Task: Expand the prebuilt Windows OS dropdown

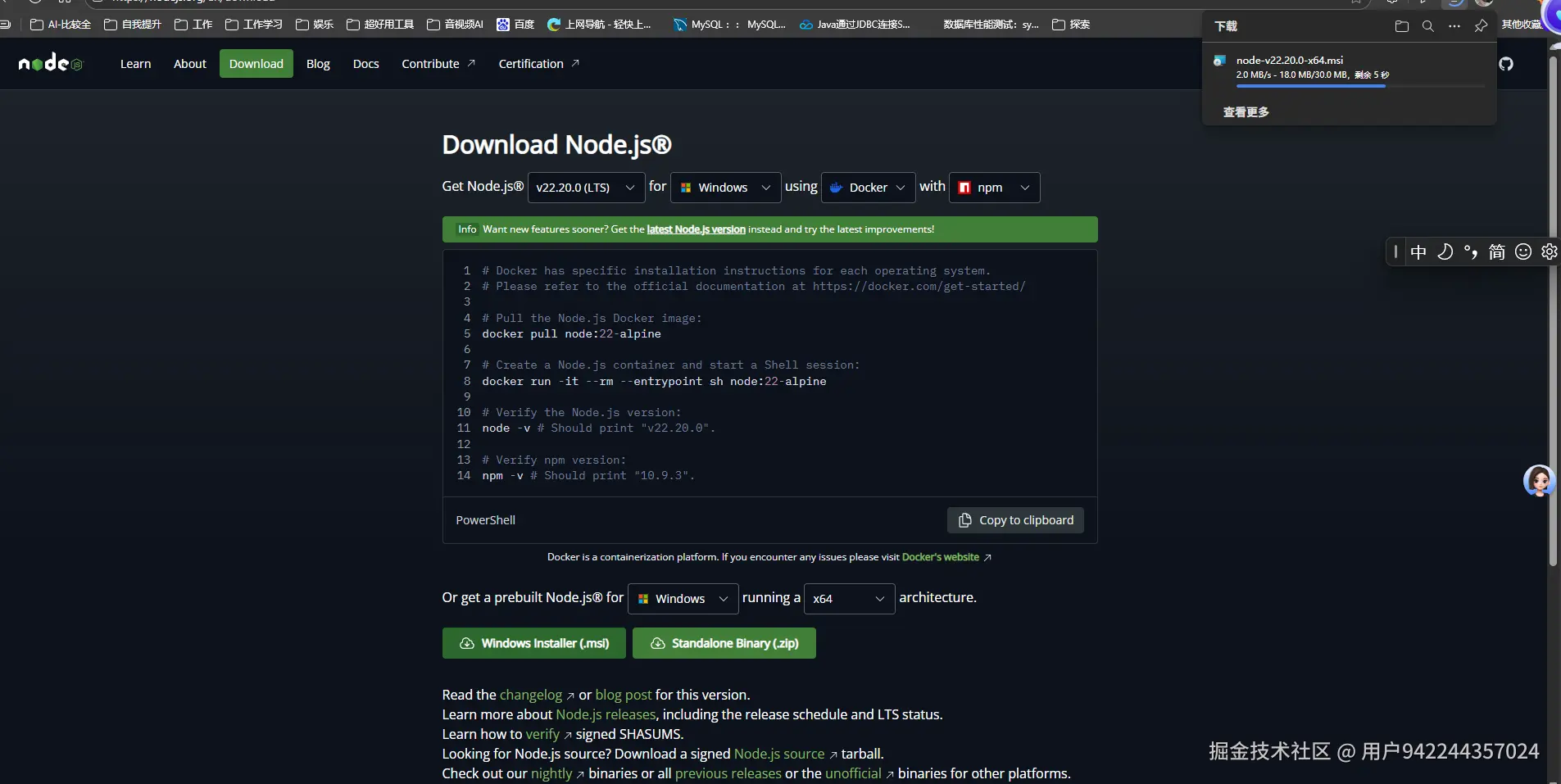Action: [x=683, y=599]
